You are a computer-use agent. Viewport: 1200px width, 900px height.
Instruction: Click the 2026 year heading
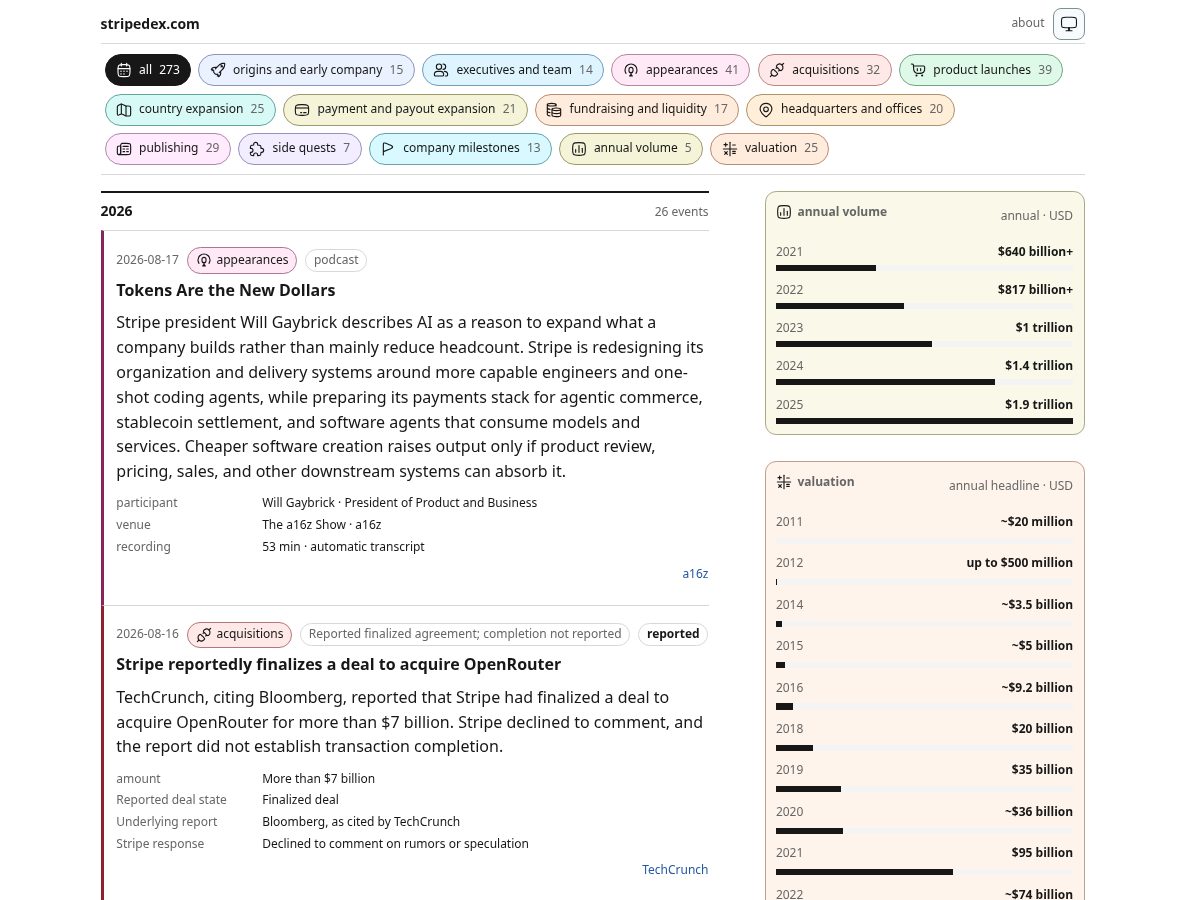(x=117, y=211)
